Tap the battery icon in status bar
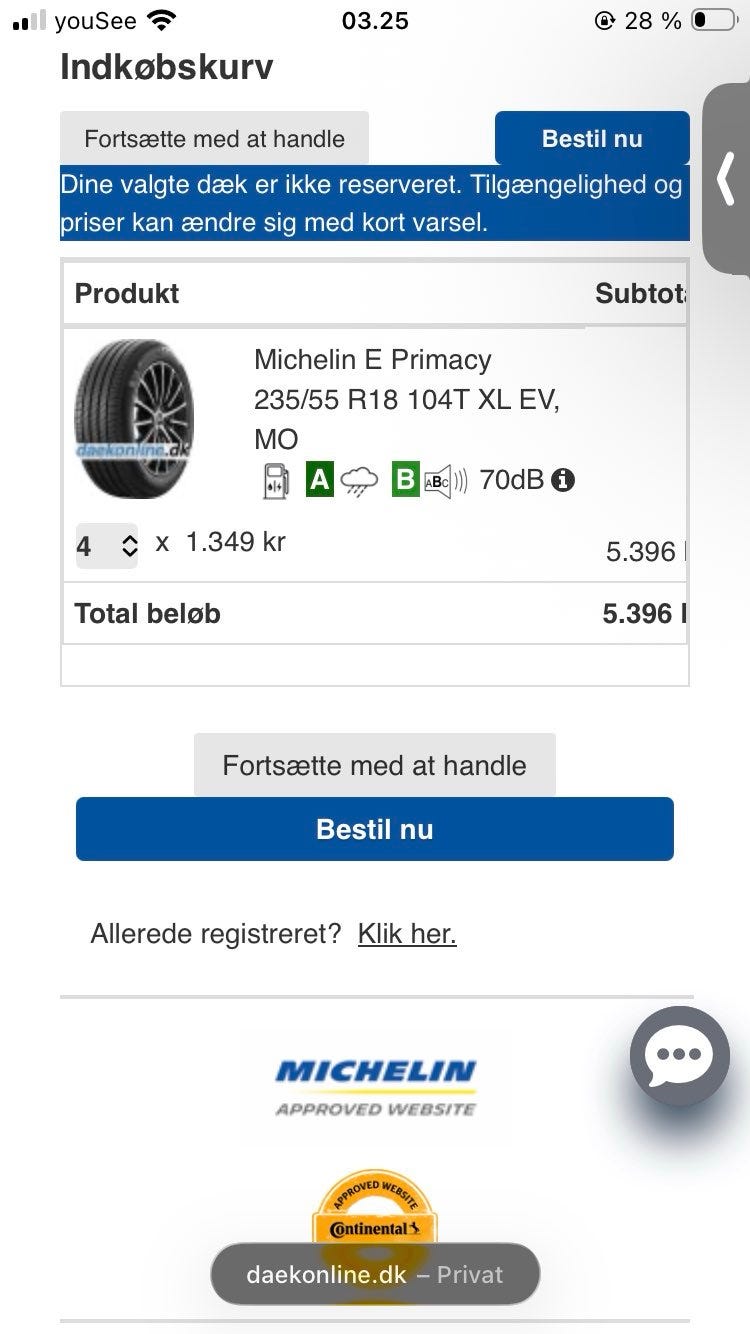The height and width of the screenshot is (1334, 750). coord(713,20)
